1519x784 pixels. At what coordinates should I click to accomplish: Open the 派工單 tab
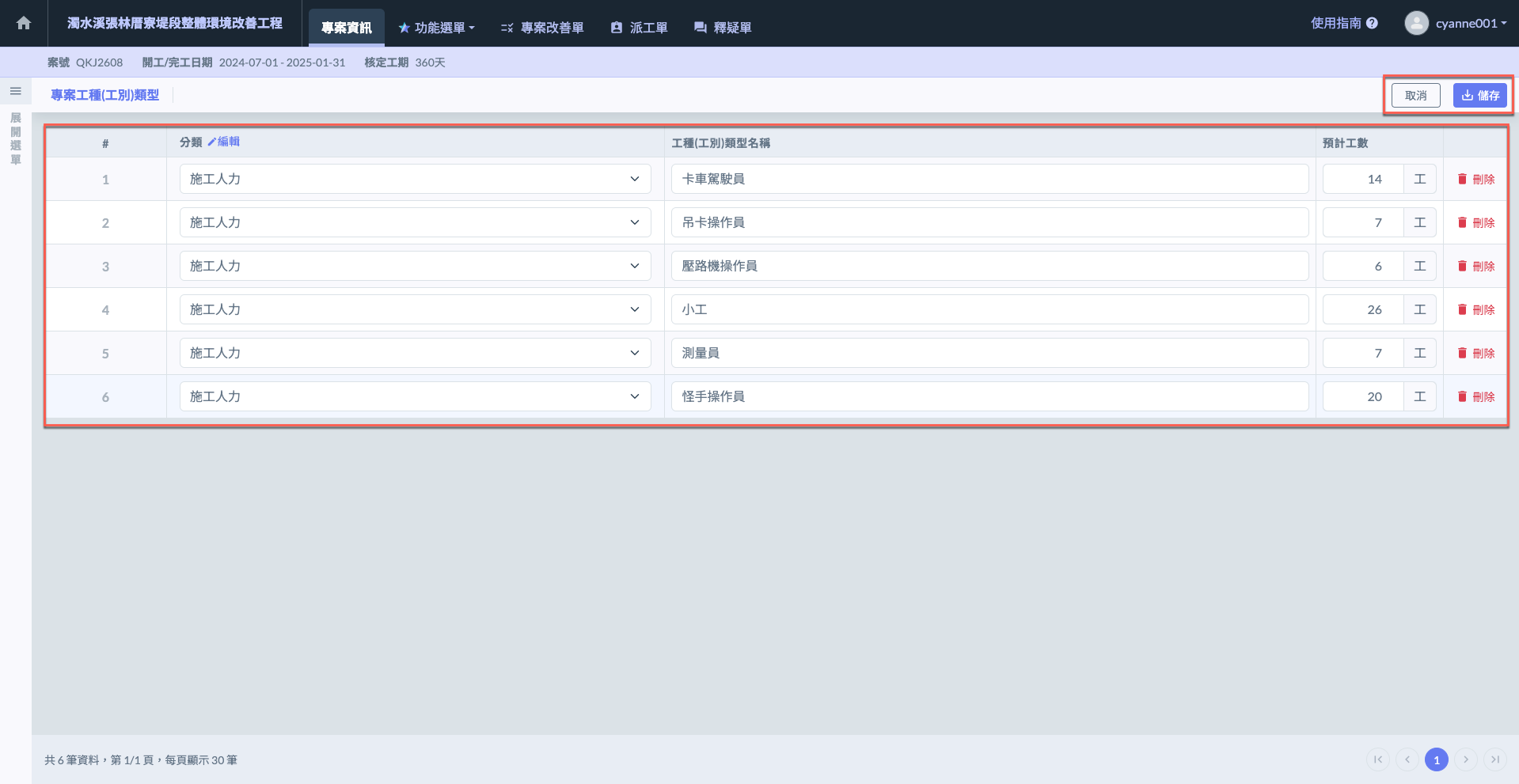pyautogui.click(x=639, y=28)
